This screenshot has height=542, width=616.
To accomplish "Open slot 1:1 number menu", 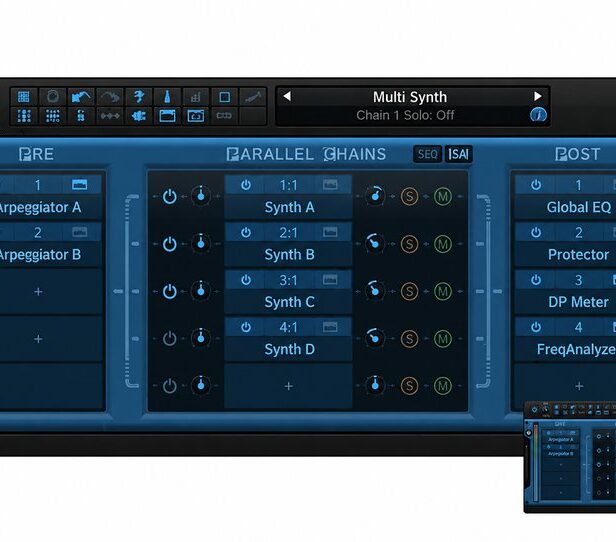I will pos(288,185).
